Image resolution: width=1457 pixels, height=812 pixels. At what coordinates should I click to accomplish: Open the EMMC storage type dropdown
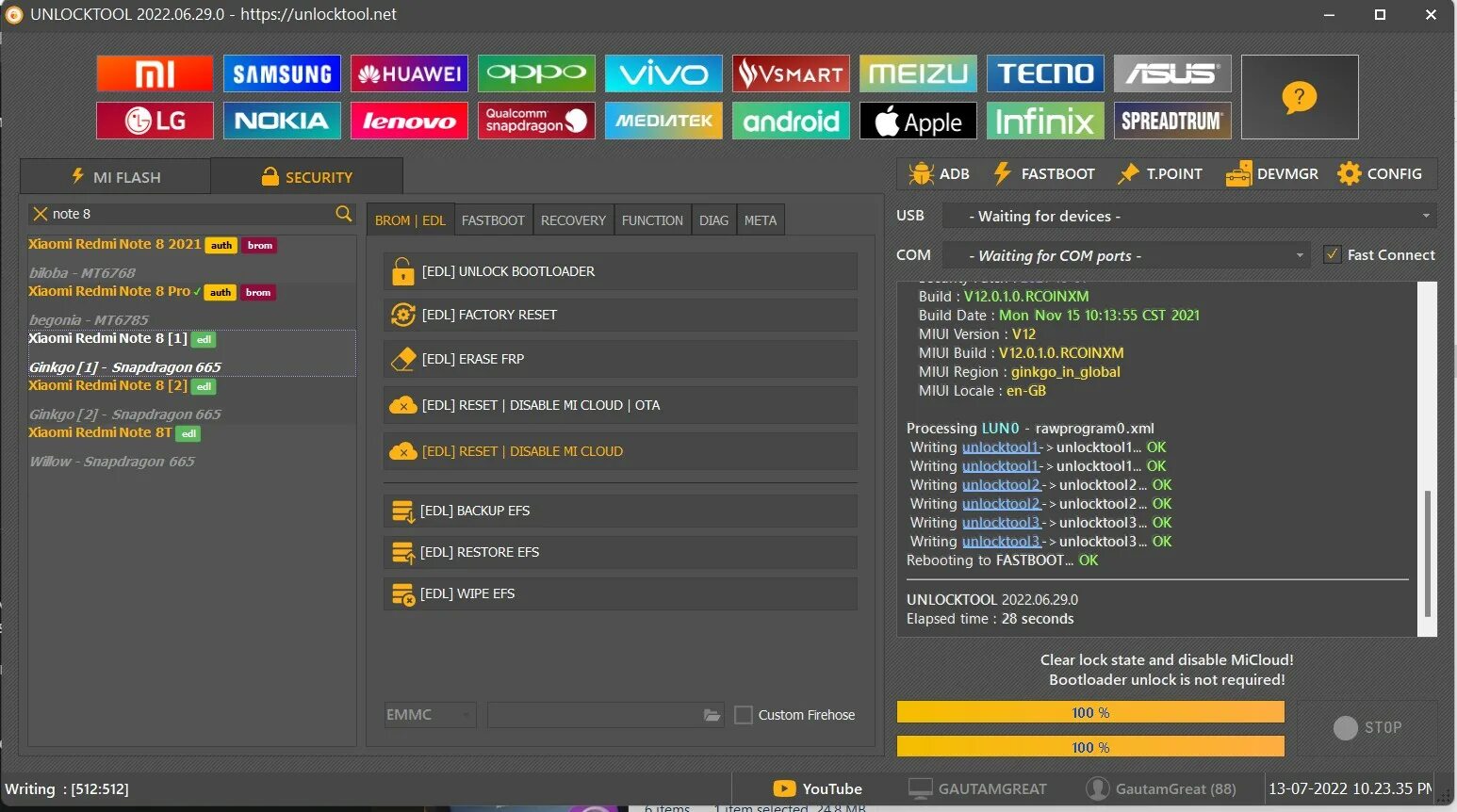tap(430, 715)
